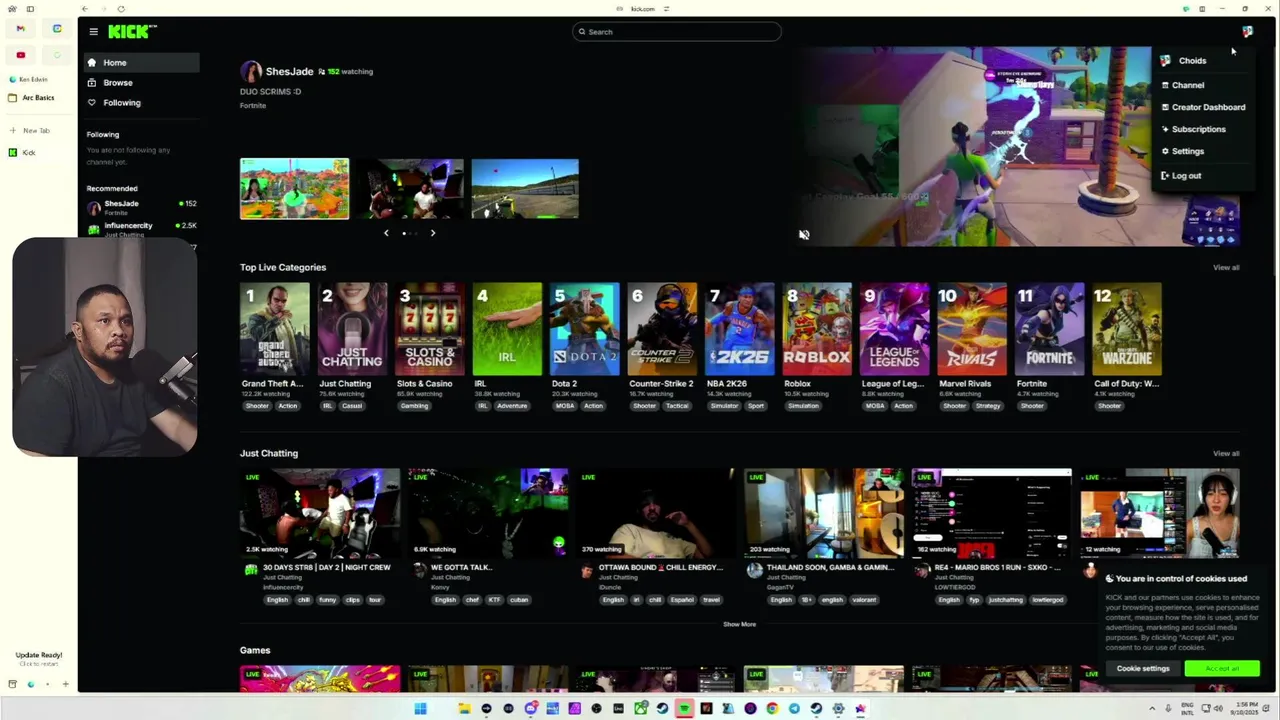Open IRL category card
This screenshot has width=1280, height=720.
pyautogui.click(x=507, y=329)
